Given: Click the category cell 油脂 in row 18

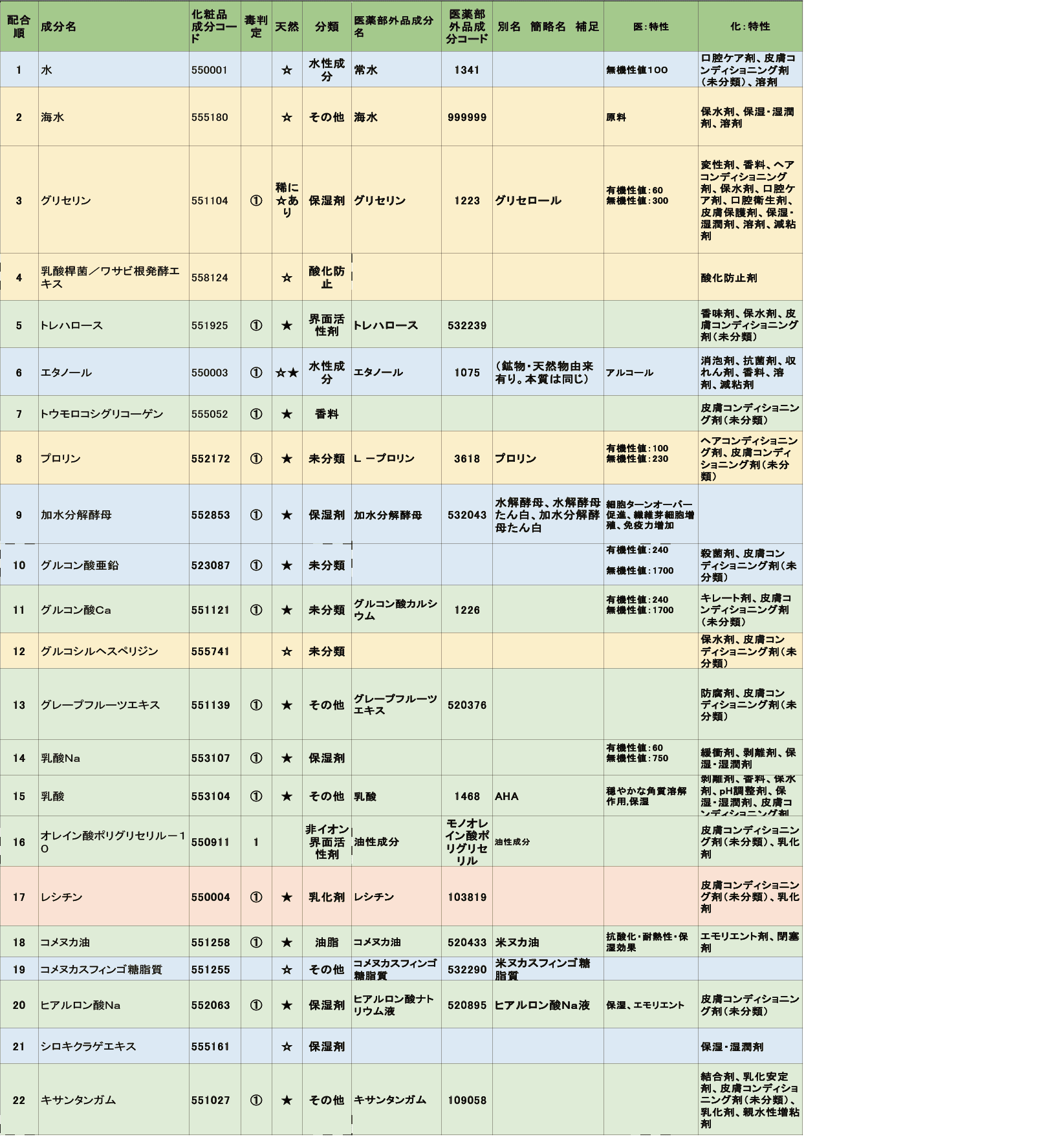Looking at the screenshot, I should click(x=327, y=942).
